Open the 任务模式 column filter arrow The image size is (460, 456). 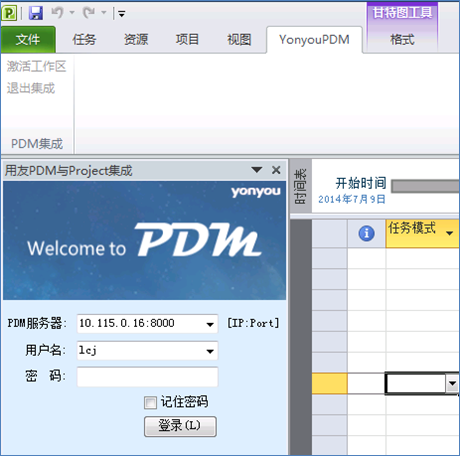click(449, 233)
